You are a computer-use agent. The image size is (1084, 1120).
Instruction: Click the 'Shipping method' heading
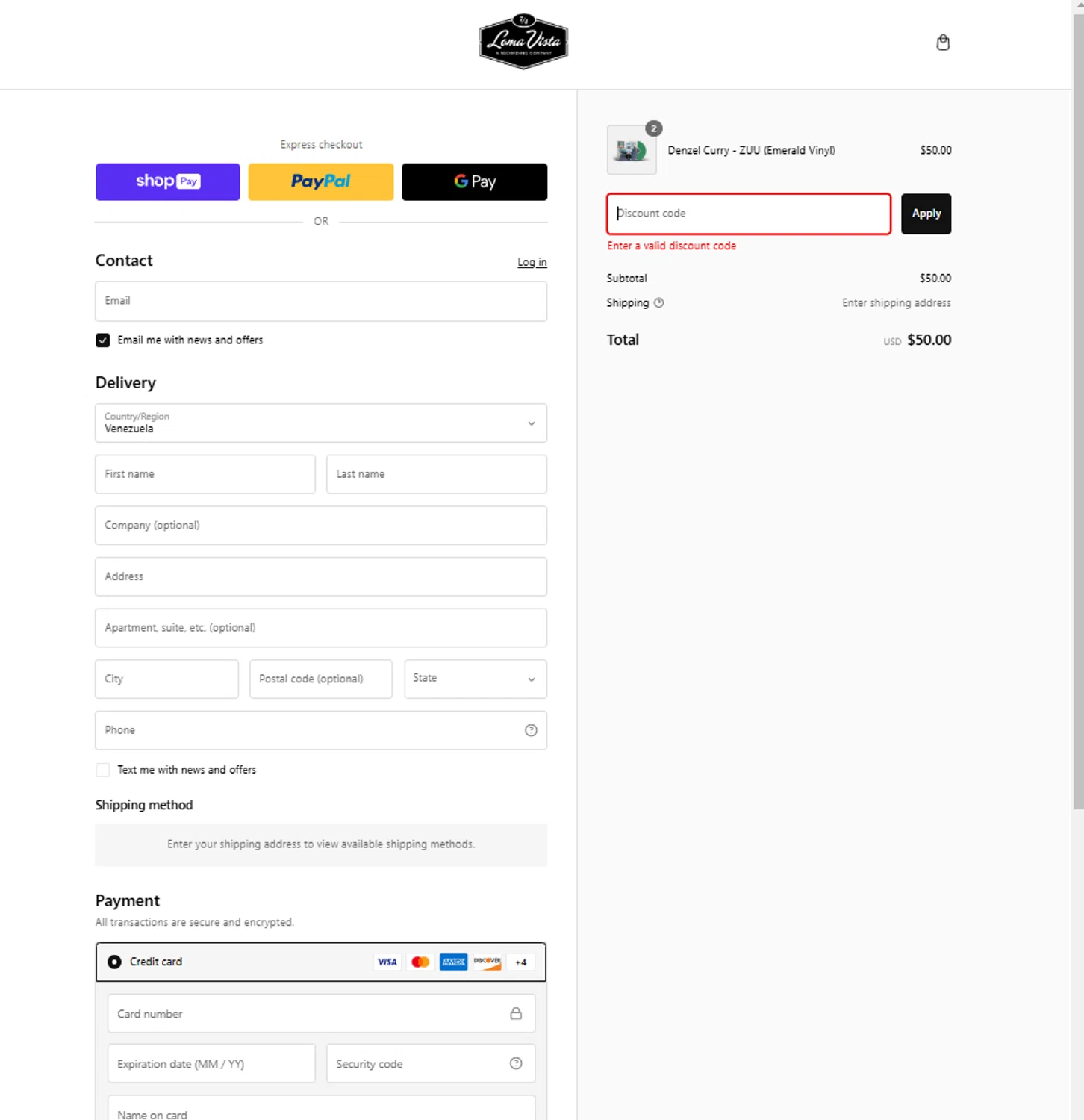point(144,805)
